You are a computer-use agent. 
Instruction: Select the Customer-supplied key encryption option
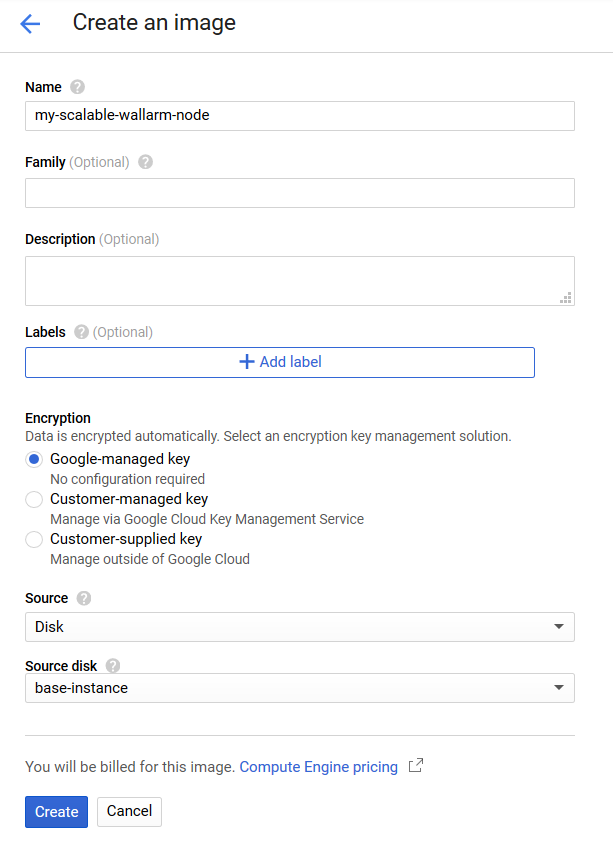click(x=34, y=539)
